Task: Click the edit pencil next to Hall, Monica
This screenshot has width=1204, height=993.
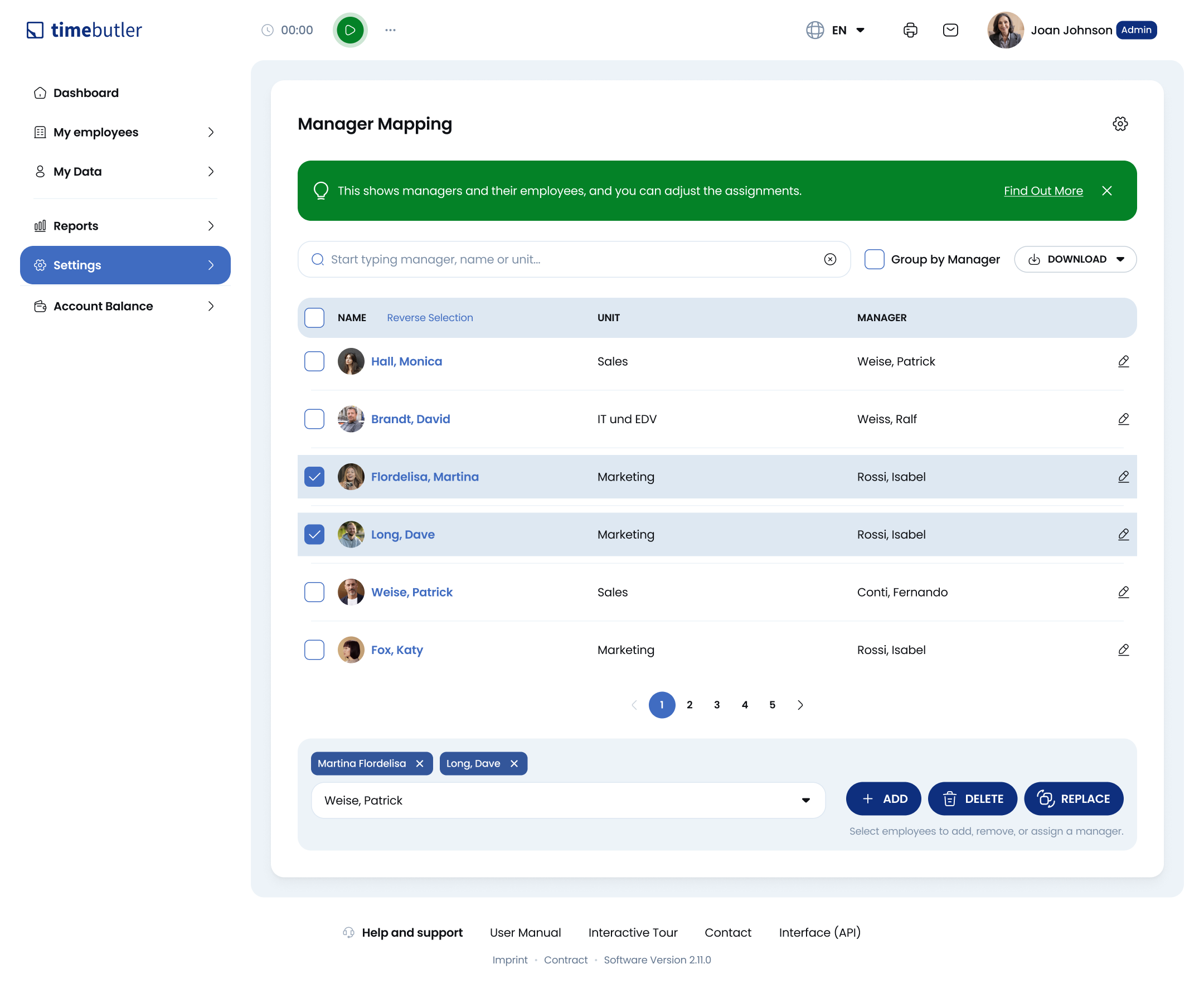Action: click(1123, 361)
